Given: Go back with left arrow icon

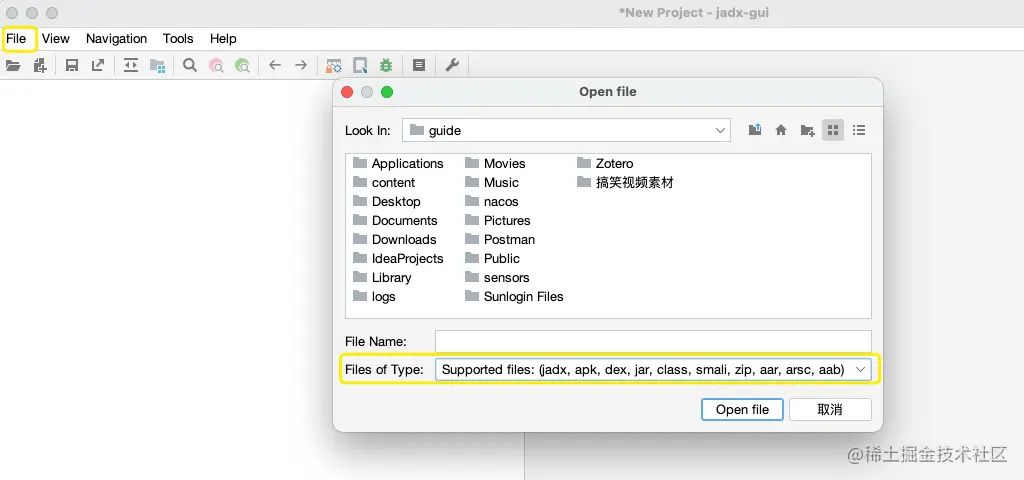Looking at the screenshot, I should [275, 65].
